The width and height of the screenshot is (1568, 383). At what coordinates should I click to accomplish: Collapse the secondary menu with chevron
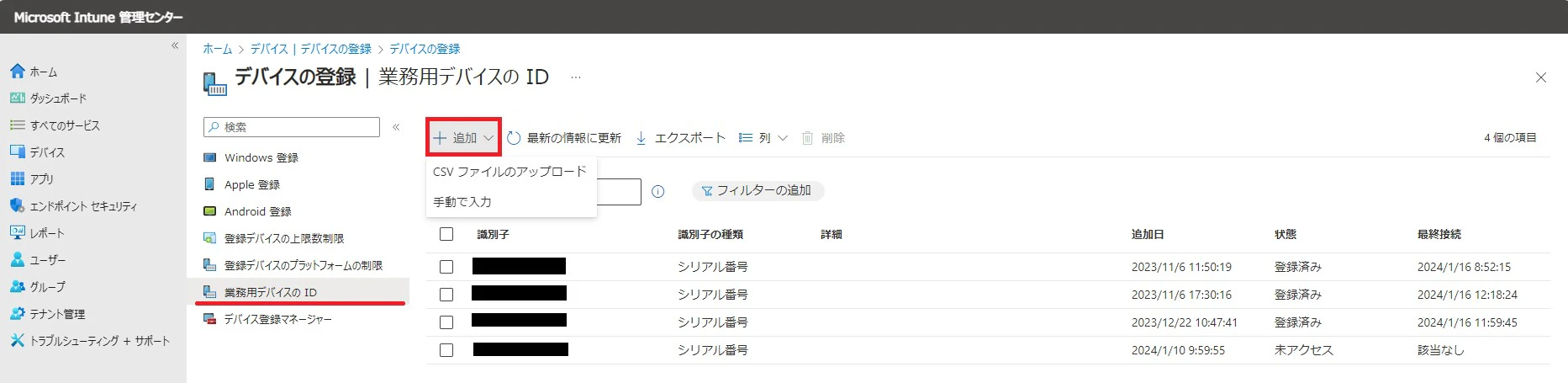point(396,127)
